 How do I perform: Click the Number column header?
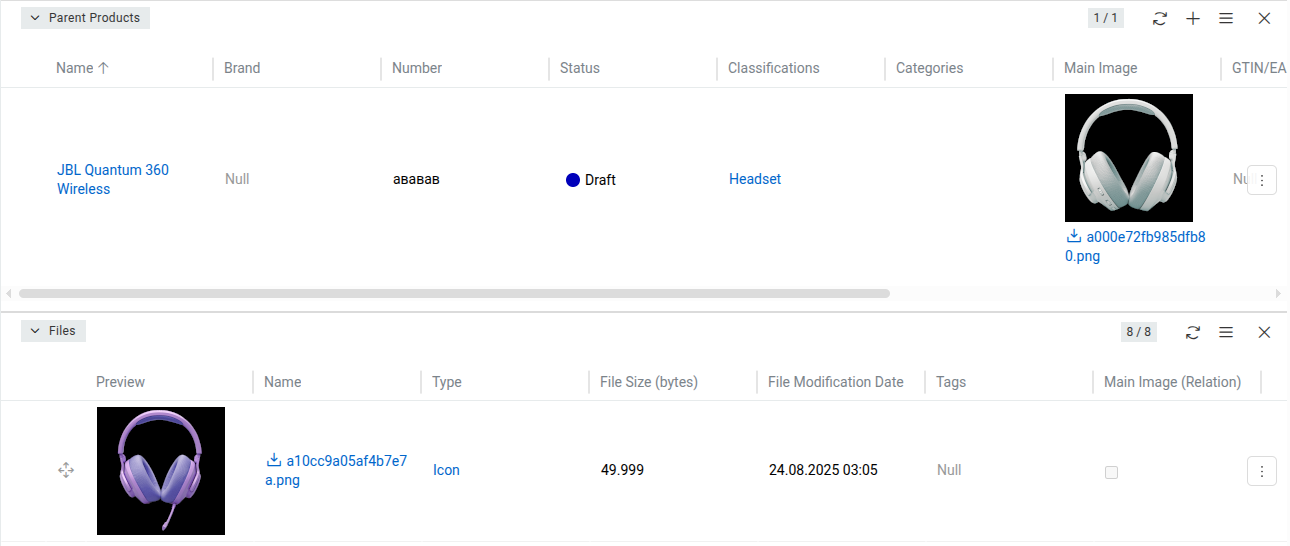417,68
